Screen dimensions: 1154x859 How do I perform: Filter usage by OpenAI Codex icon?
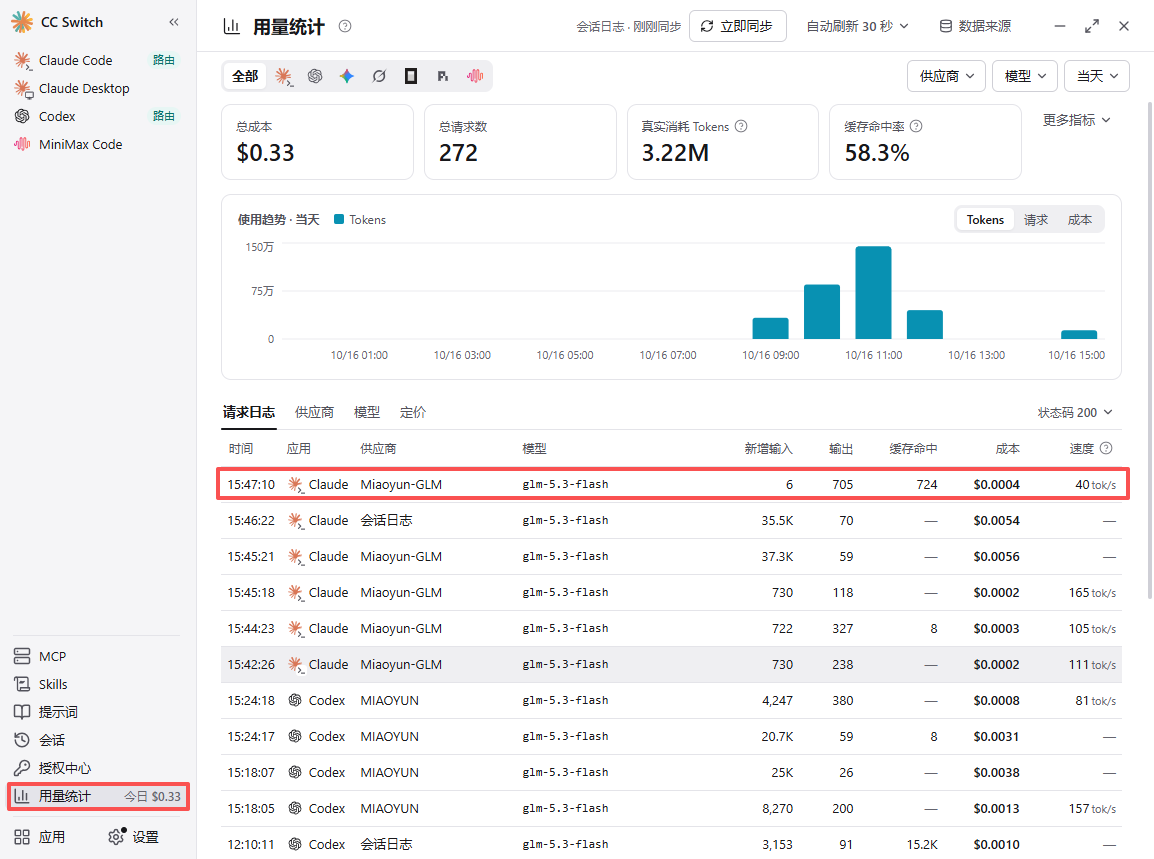(x=315, y=76)
